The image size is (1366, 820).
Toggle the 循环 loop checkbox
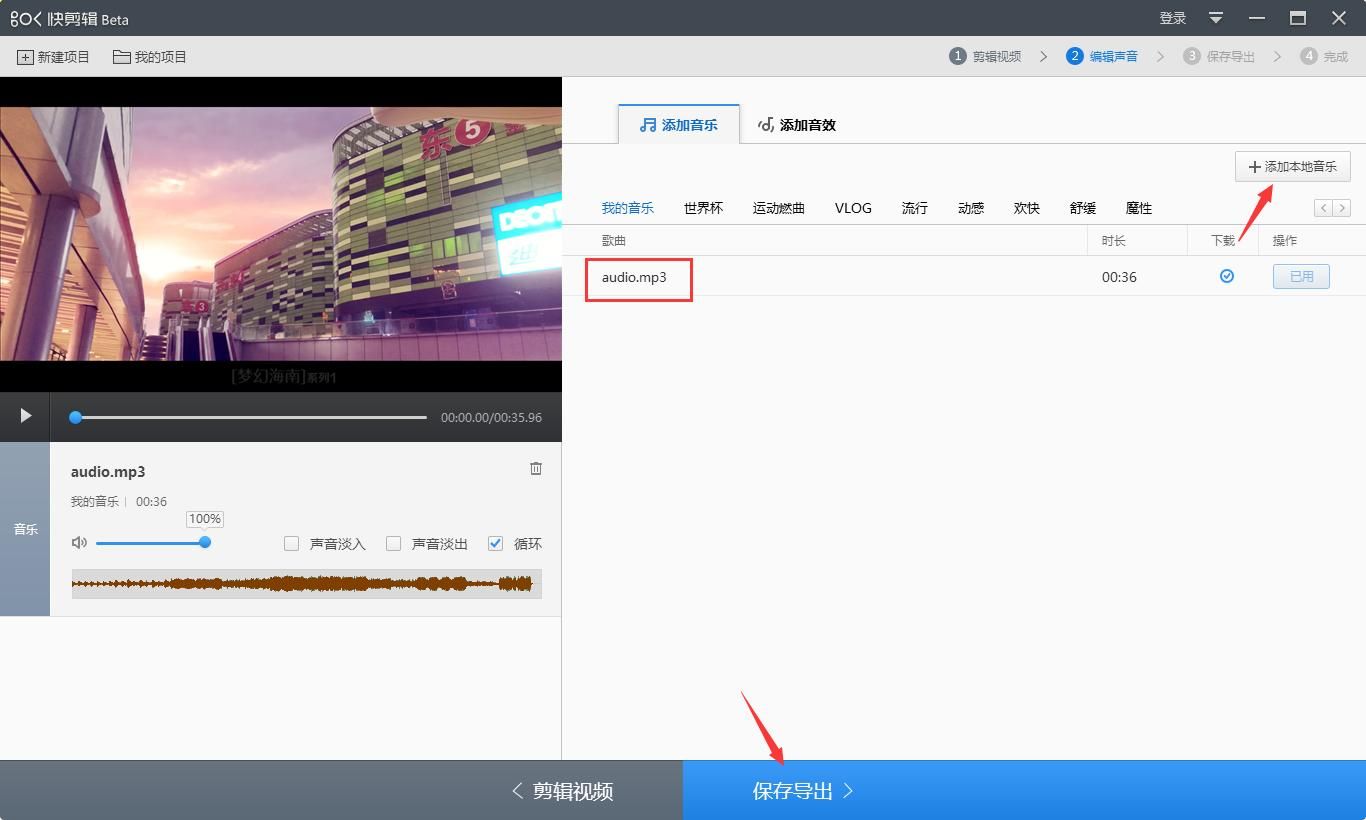(x=495, y=543)
